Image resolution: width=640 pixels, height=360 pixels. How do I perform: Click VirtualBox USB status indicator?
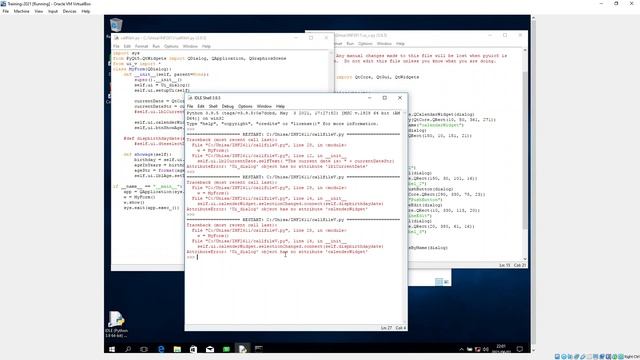pos(583,357)
